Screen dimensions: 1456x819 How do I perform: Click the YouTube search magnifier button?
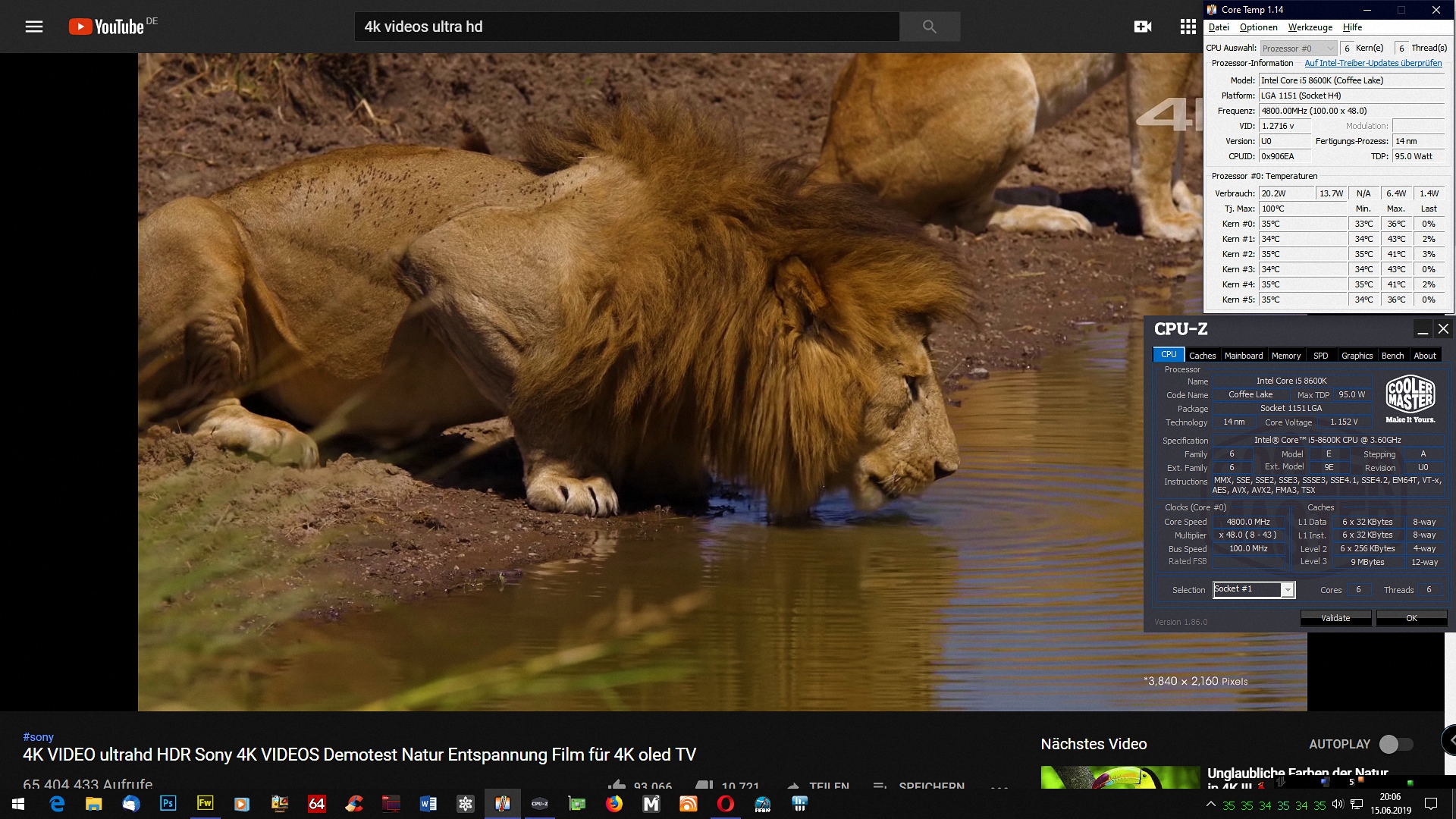pyautogui.click(x=929, y=27)
